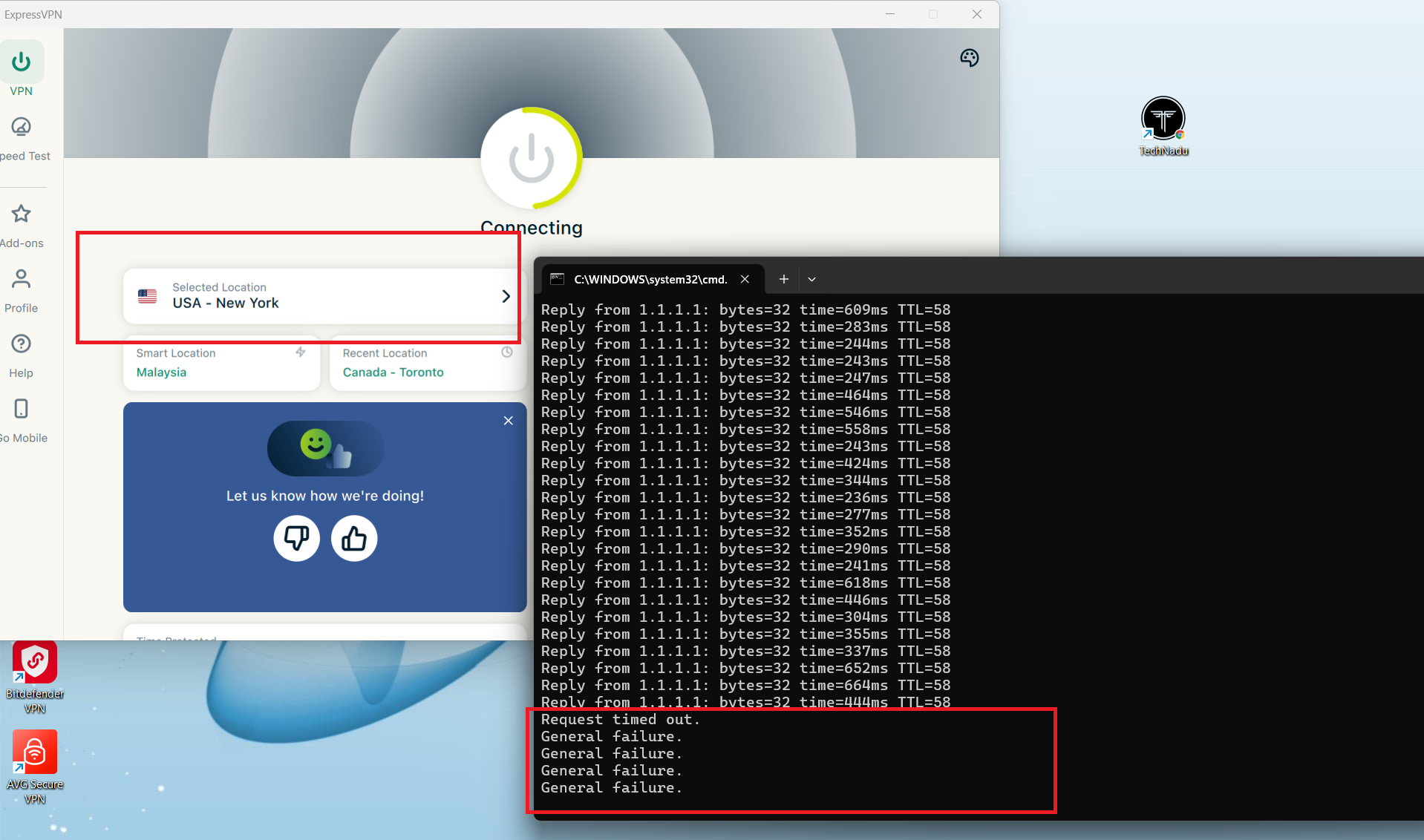The image size is (1424, 840).
Task: Click the time=236ms reply line in terminal
Action: (745, 497)
